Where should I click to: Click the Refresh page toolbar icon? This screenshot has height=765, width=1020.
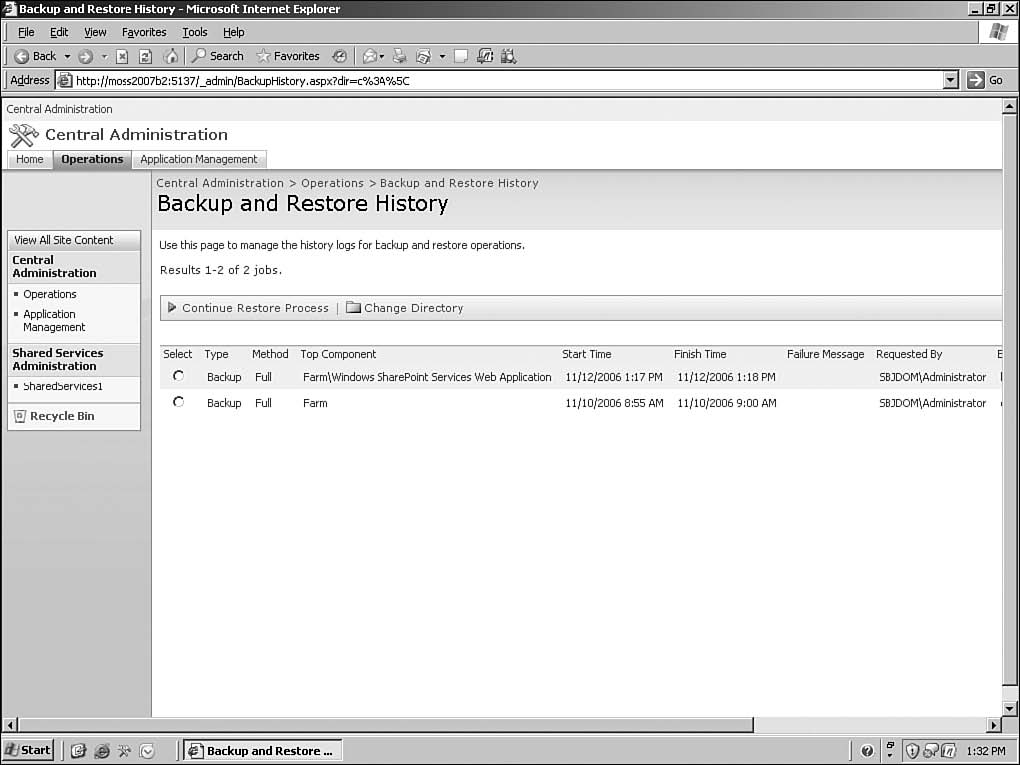coord(146,56)
